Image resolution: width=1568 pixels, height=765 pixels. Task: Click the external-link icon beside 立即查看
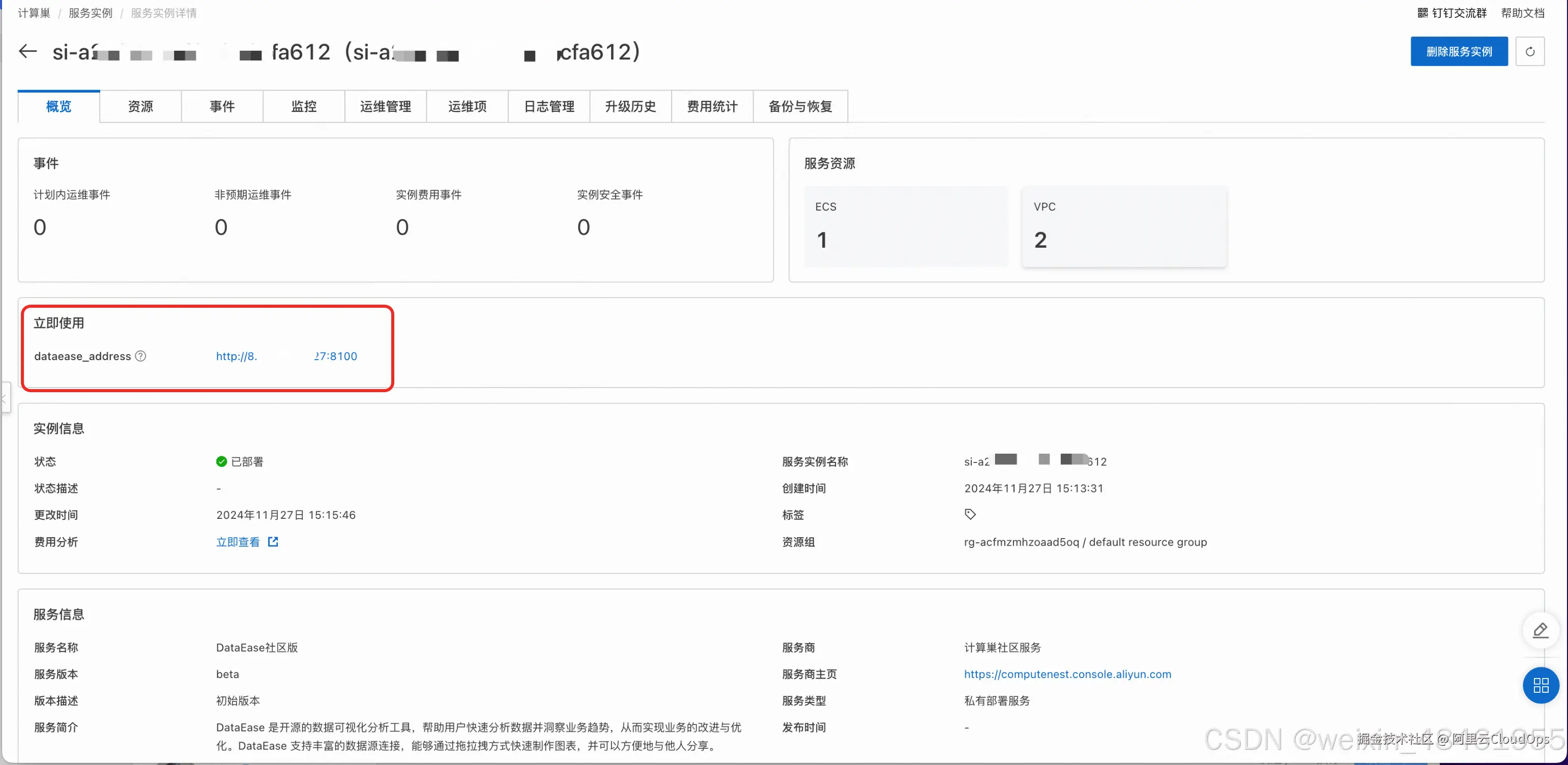coord(272,542)
